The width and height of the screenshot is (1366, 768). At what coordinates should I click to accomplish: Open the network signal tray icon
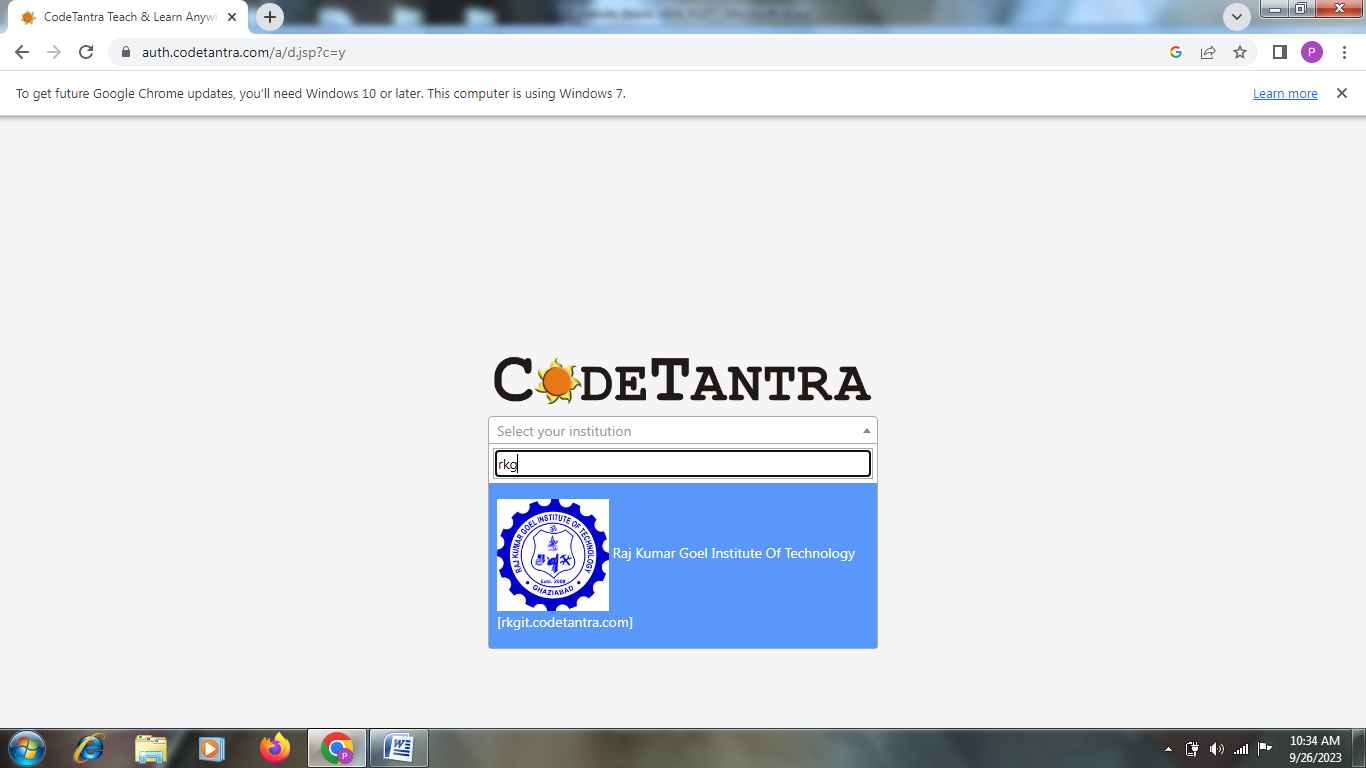click(x=1241, y=748)
